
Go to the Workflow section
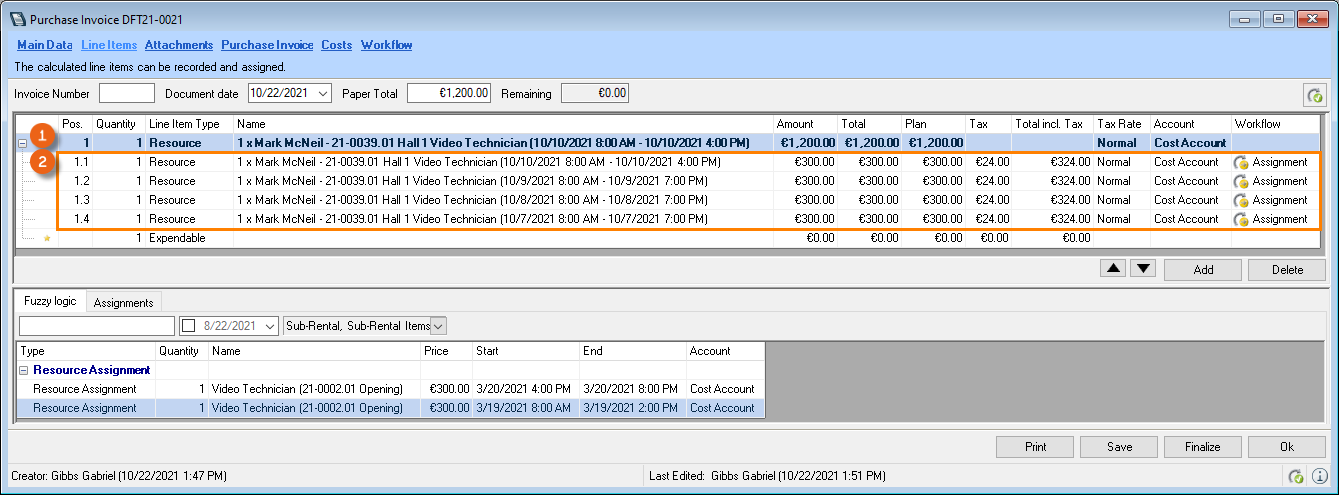(x=386, y=45)
